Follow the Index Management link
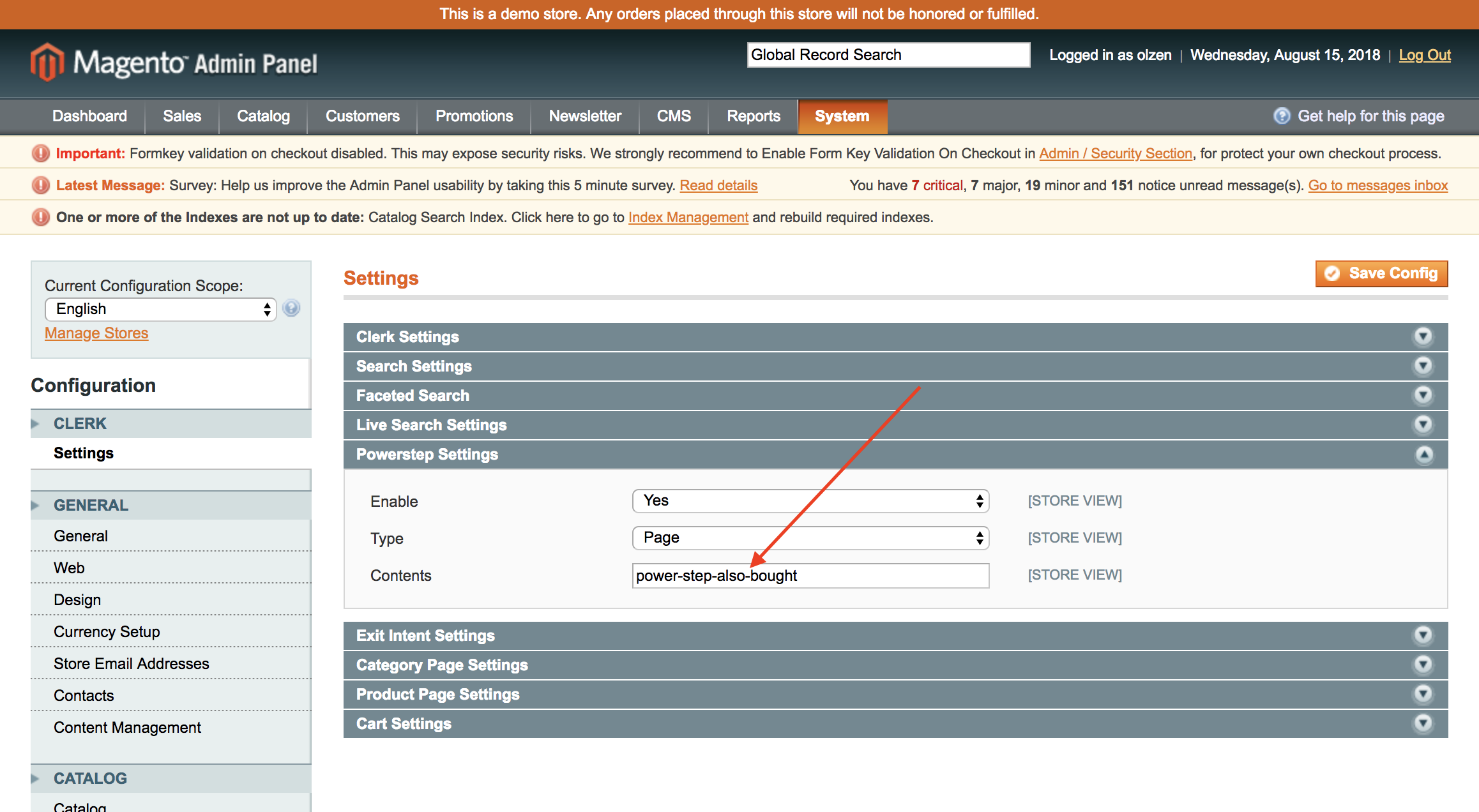 point(688,217)
